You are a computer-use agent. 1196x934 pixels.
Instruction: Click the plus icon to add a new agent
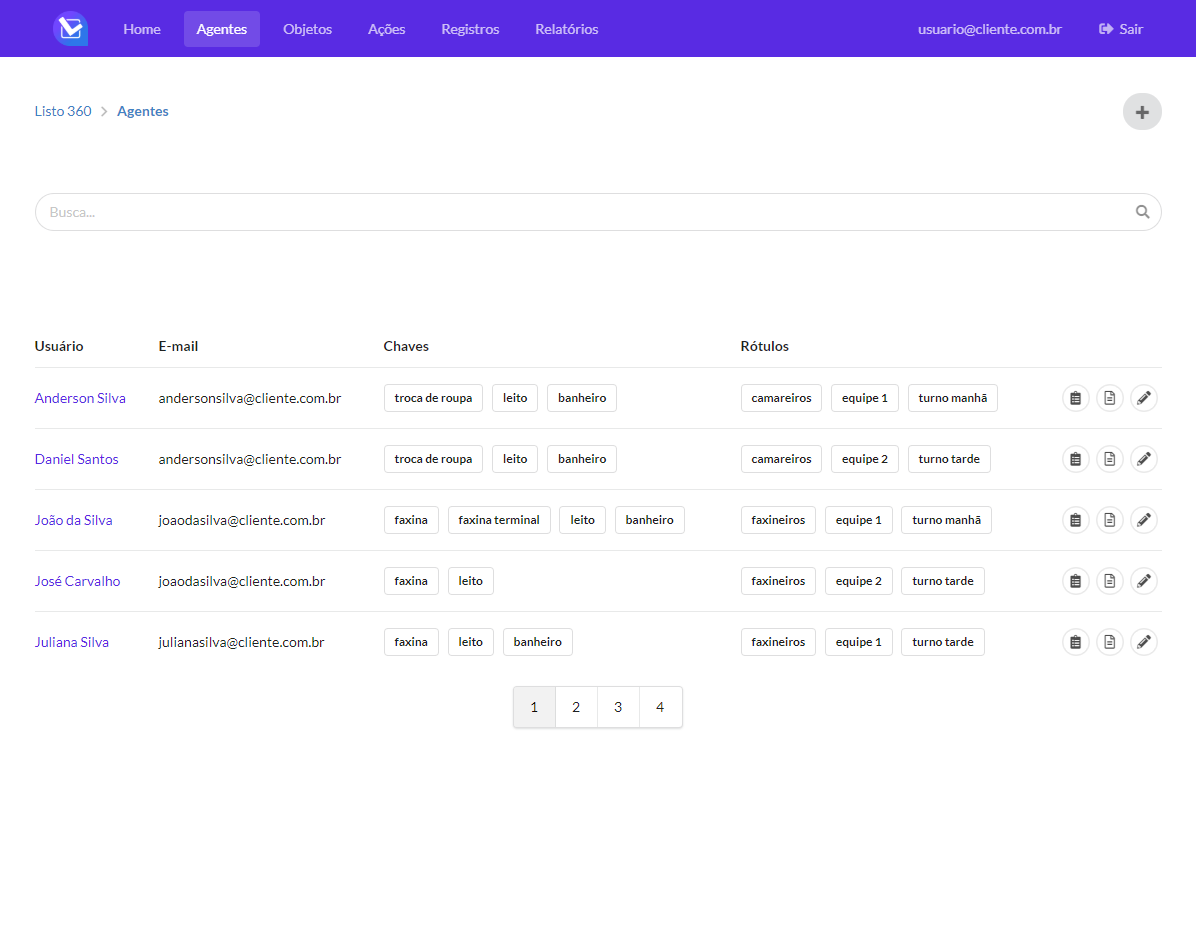pyautogui.click(x=1142, y=111)
